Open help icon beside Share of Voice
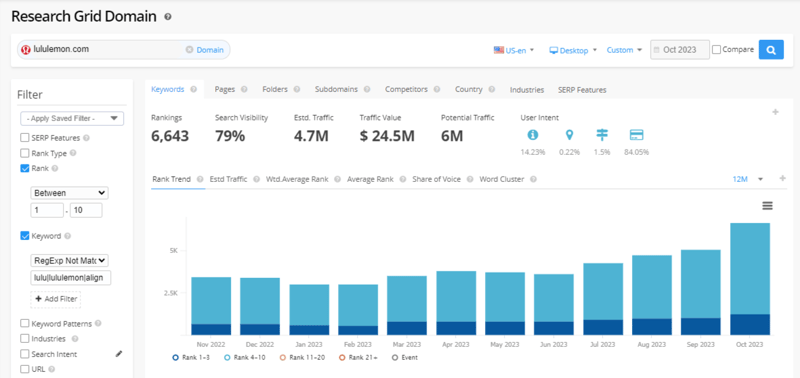This screenshot has height=378, width=800. point(470,180)
